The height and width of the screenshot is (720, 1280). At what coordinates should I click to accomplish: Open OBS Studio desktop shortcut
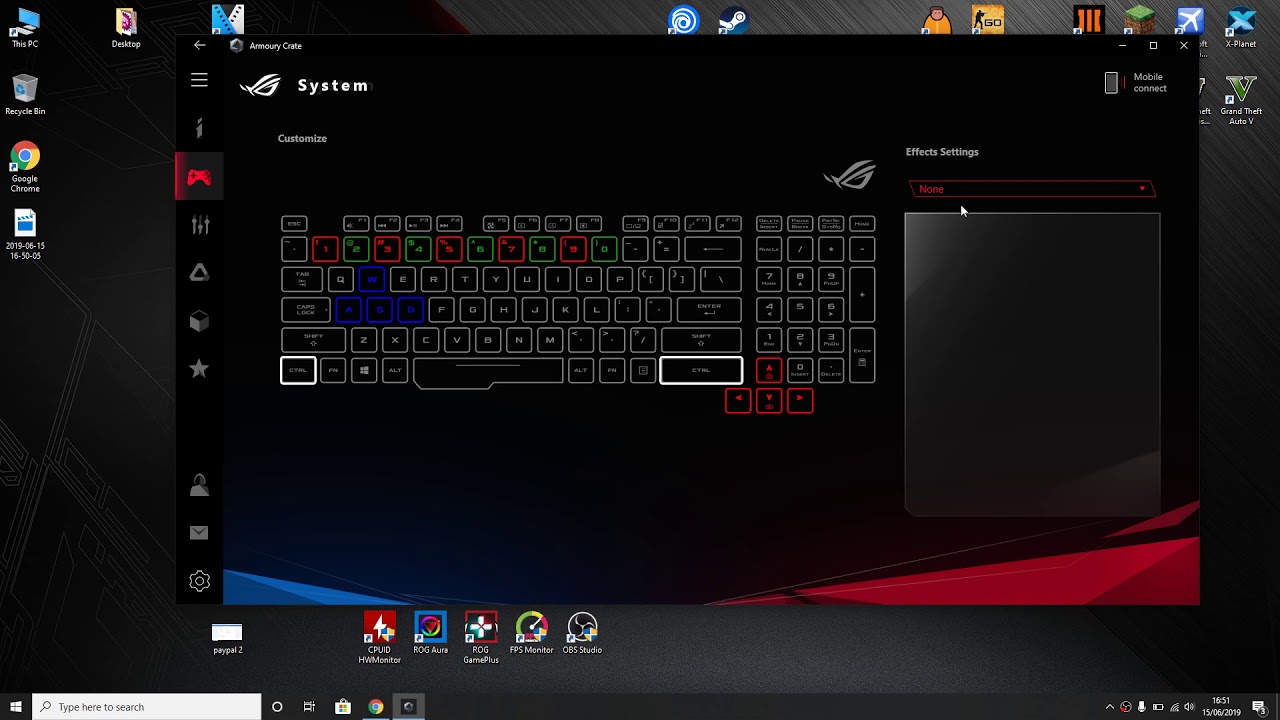582,634
